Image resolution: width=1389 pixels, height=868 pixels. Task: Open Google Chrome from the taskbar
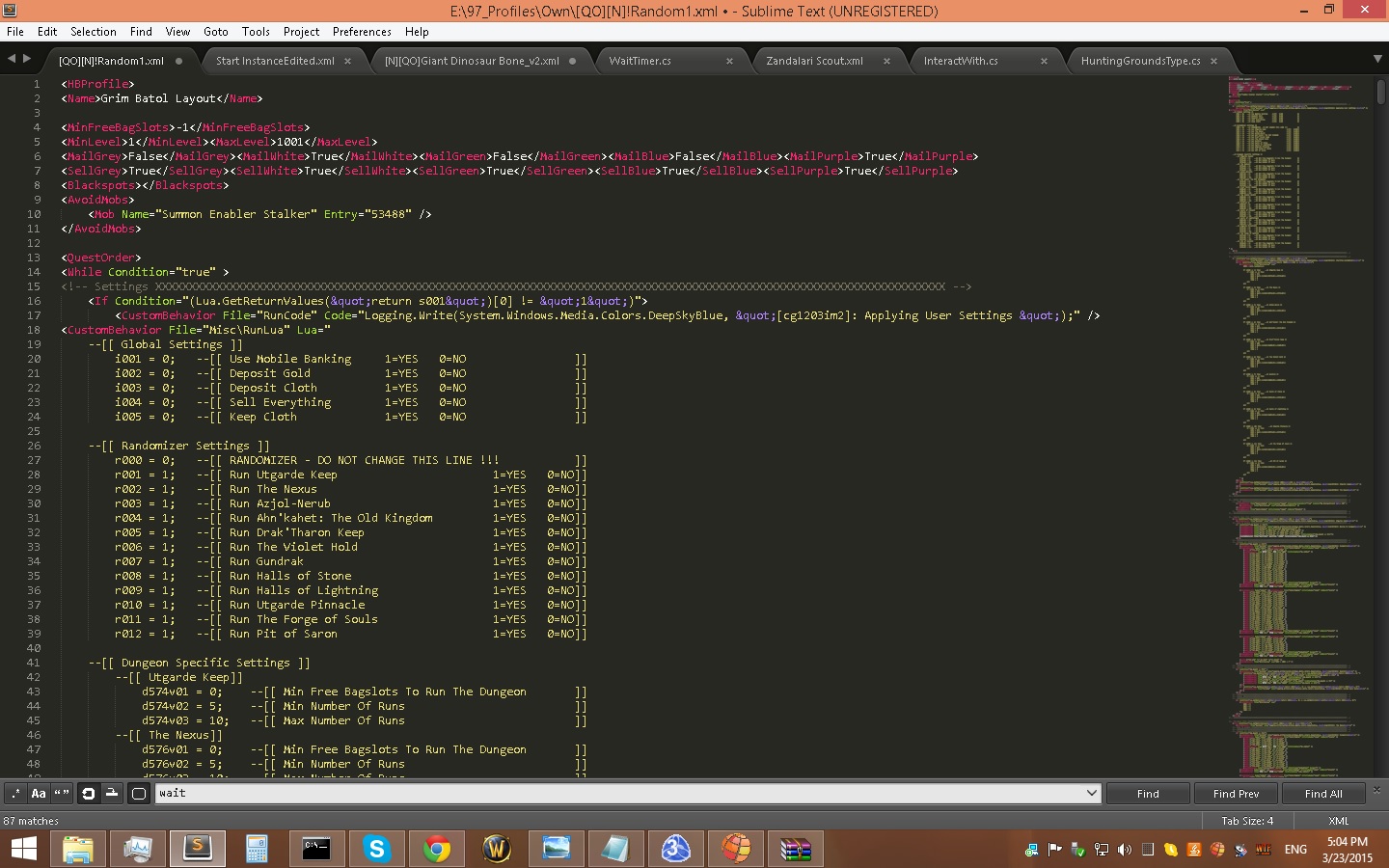(437, 849)
